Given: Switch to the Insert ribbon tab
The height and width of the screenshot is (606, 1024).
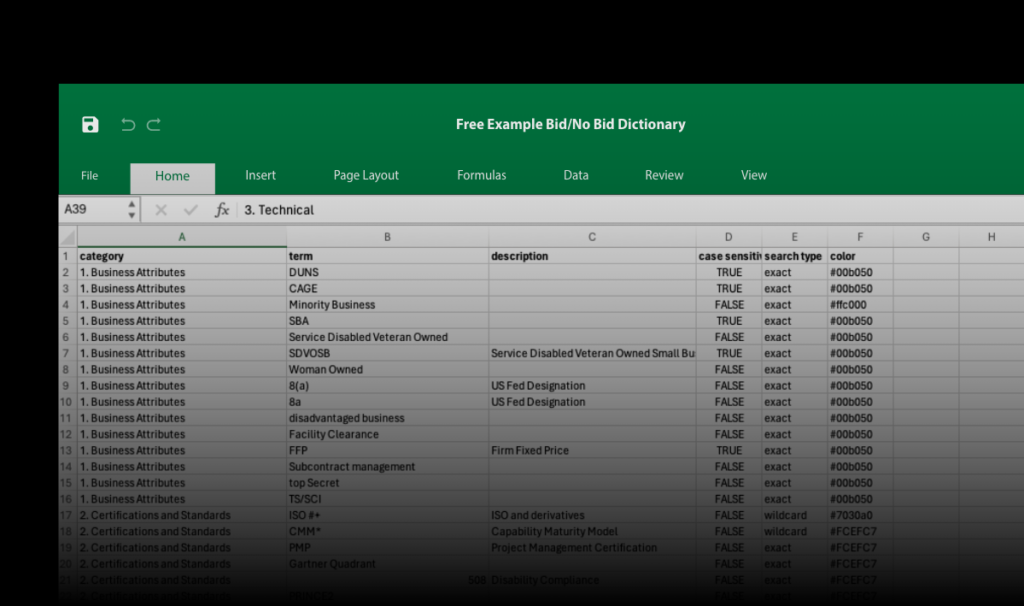Looking at the screenshot, I should click(x=260, y=175).
